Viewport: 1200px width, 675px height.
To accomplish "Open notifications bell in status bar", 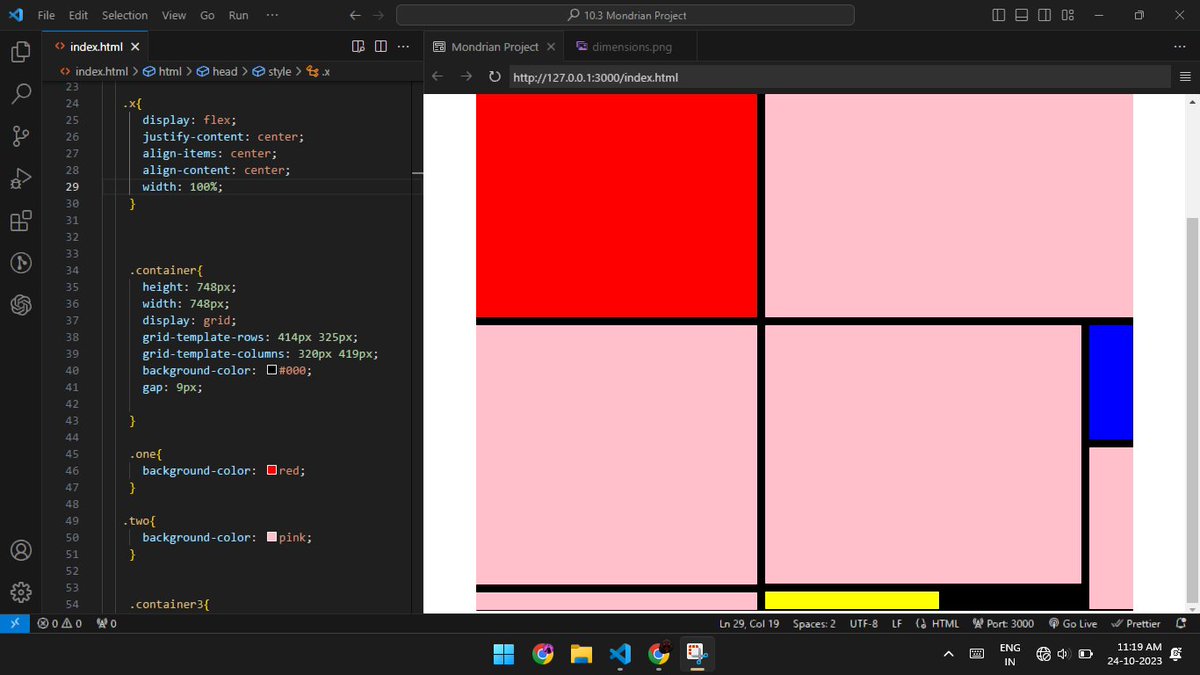I will pyautogui.click(x=1181, y=623).
